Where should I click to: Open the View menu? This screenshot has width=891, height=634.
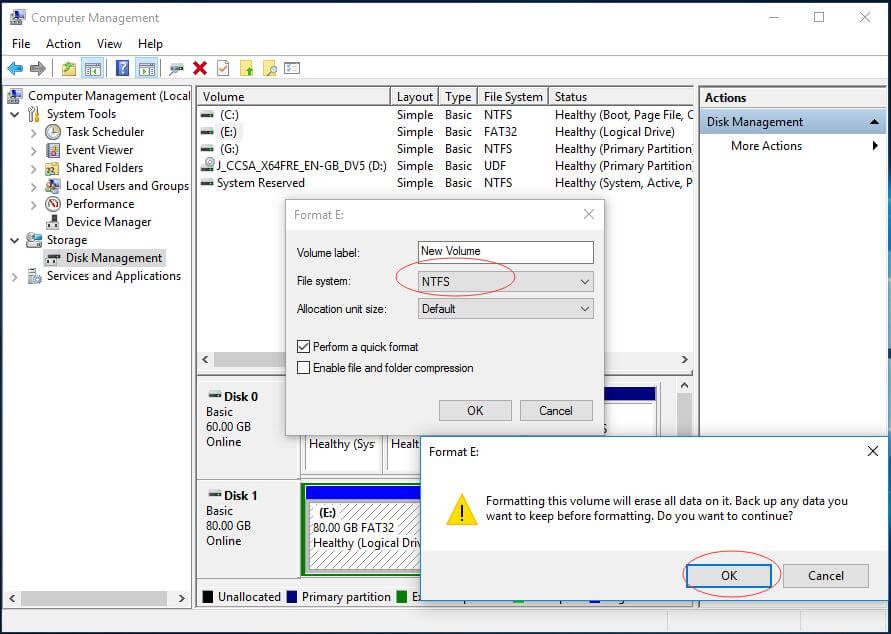109,44
